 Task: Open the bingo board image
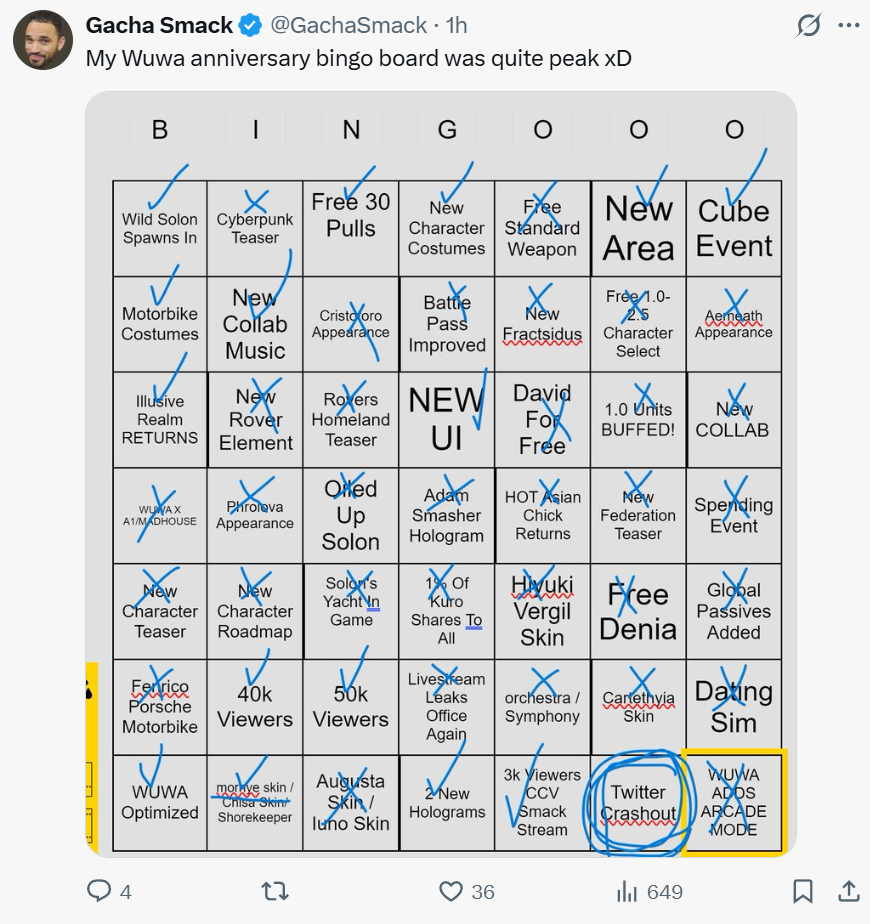(441, 474)
